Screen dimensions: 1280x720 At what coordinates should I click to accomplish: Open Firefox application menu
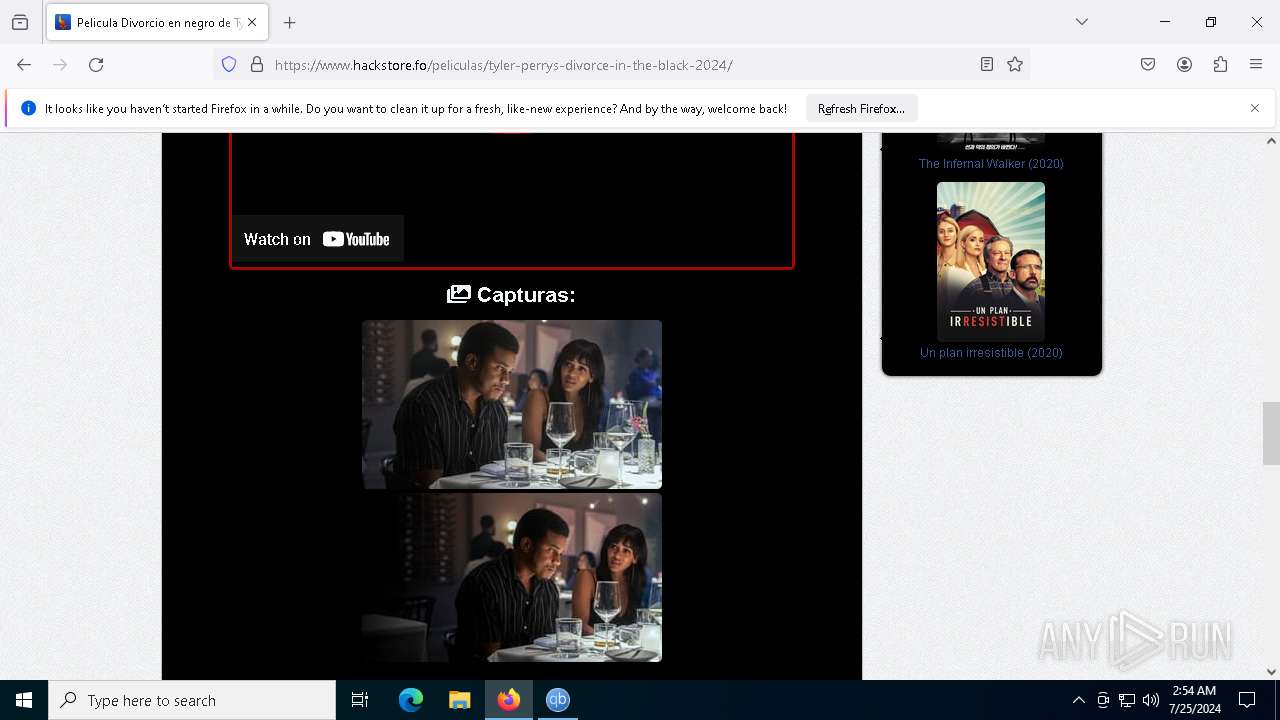1256,65
